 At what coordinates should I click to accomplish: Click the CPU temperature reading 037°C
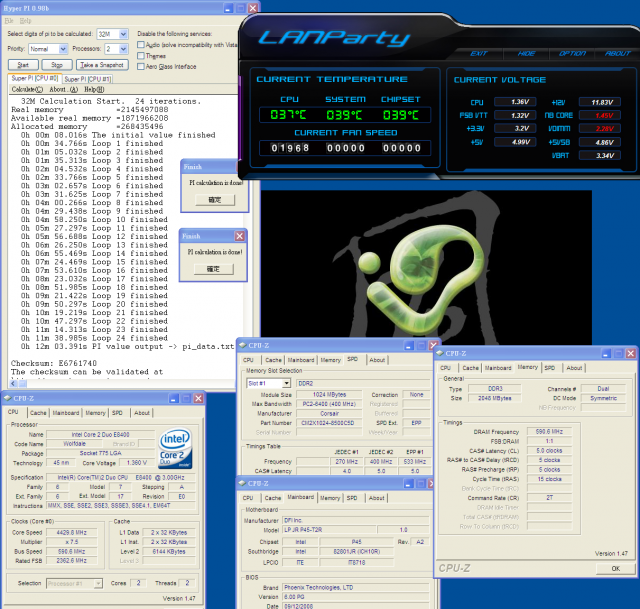click(x=288, y=115)
